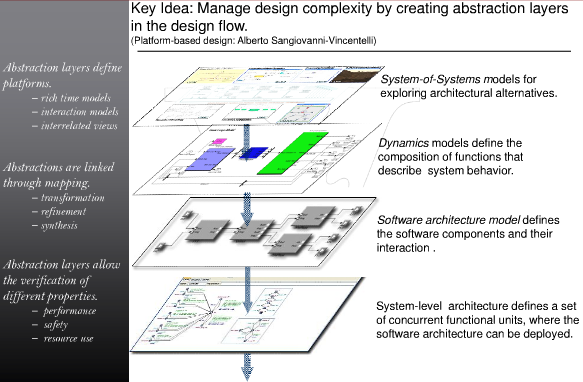The image size is (583, 382).
Task: Click the green block in the Dynamics layer
Action: click(x=293, y=153)
